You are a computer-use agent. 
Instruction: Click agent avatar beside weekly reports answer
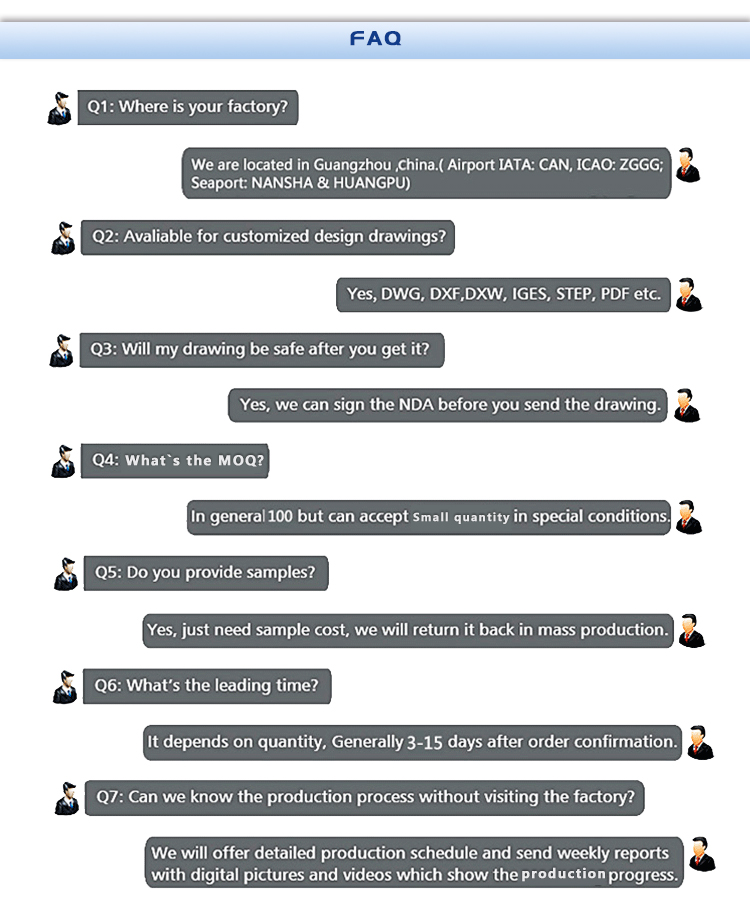703,854
